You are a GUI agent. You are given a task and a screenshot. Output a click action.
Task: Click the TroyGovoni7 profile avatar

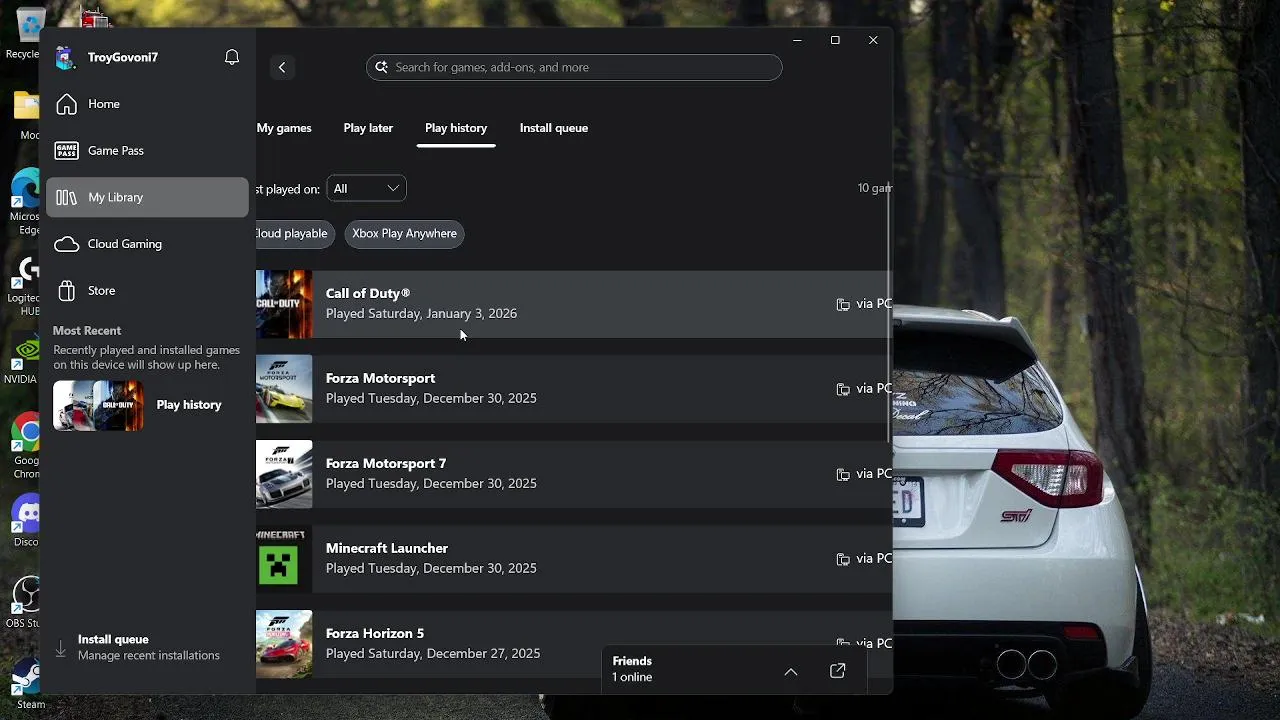[66, 58]
